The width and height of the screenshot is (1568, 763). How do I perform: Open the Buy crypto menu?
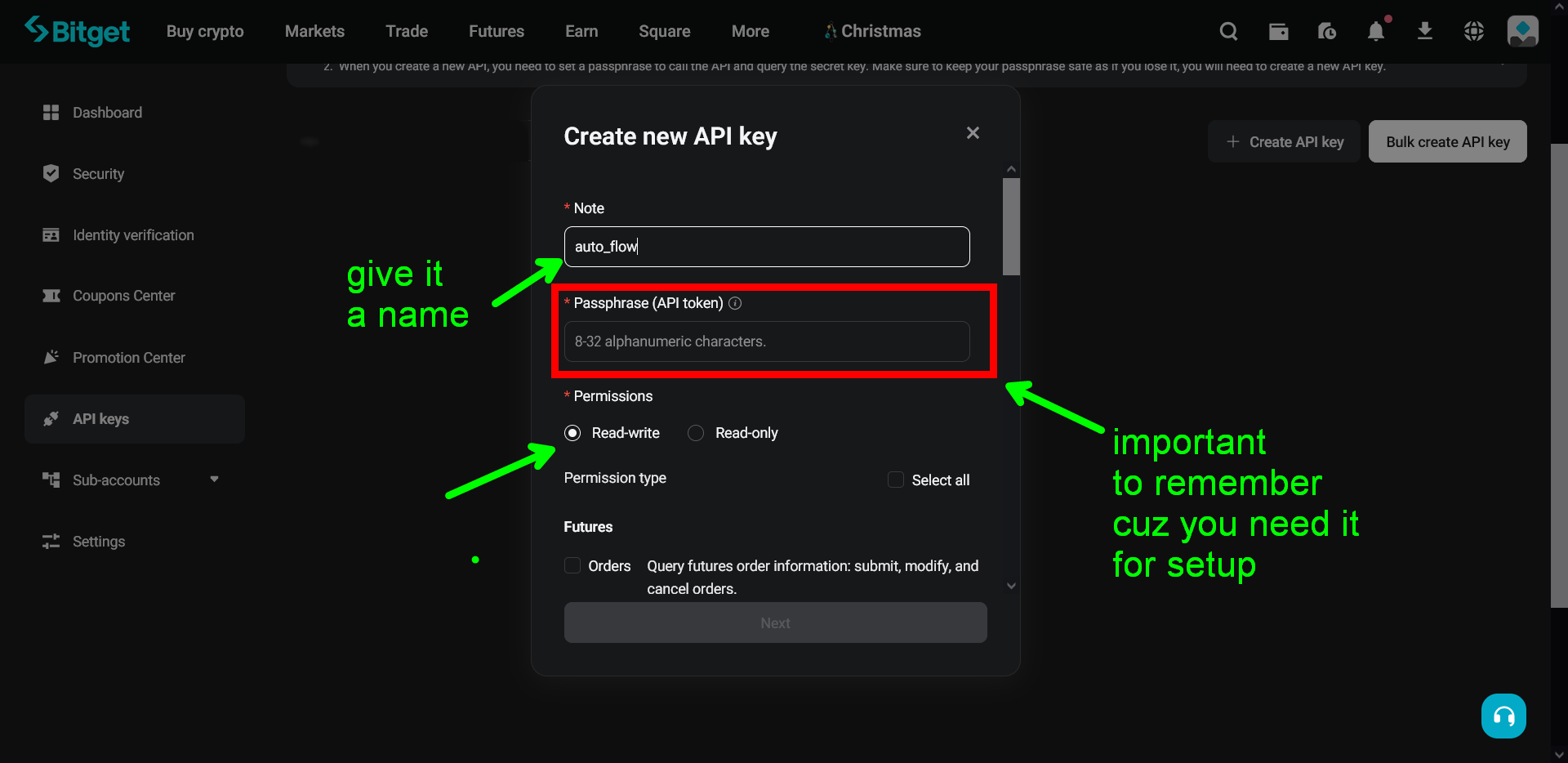[205, 31]
